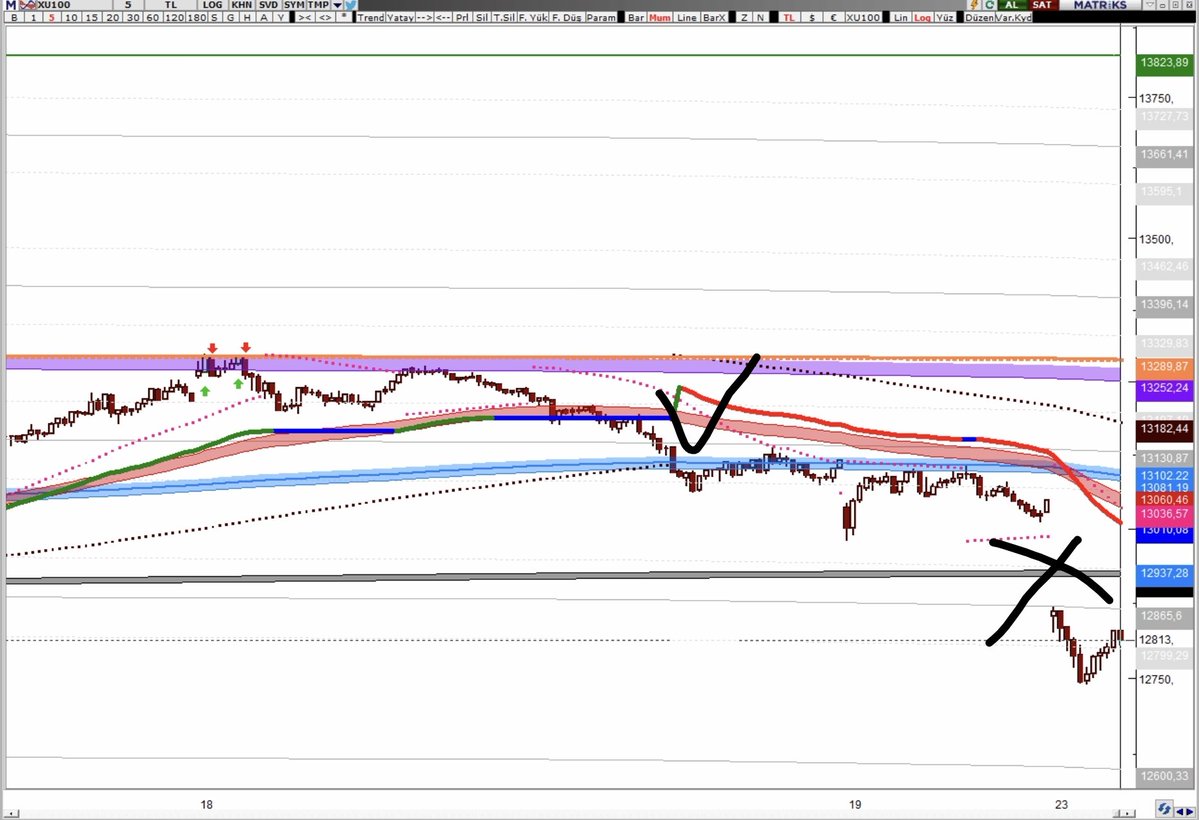Viewport: 1199px width, 820px height.
Task: Click the Sil delete button
Action: 482,17
